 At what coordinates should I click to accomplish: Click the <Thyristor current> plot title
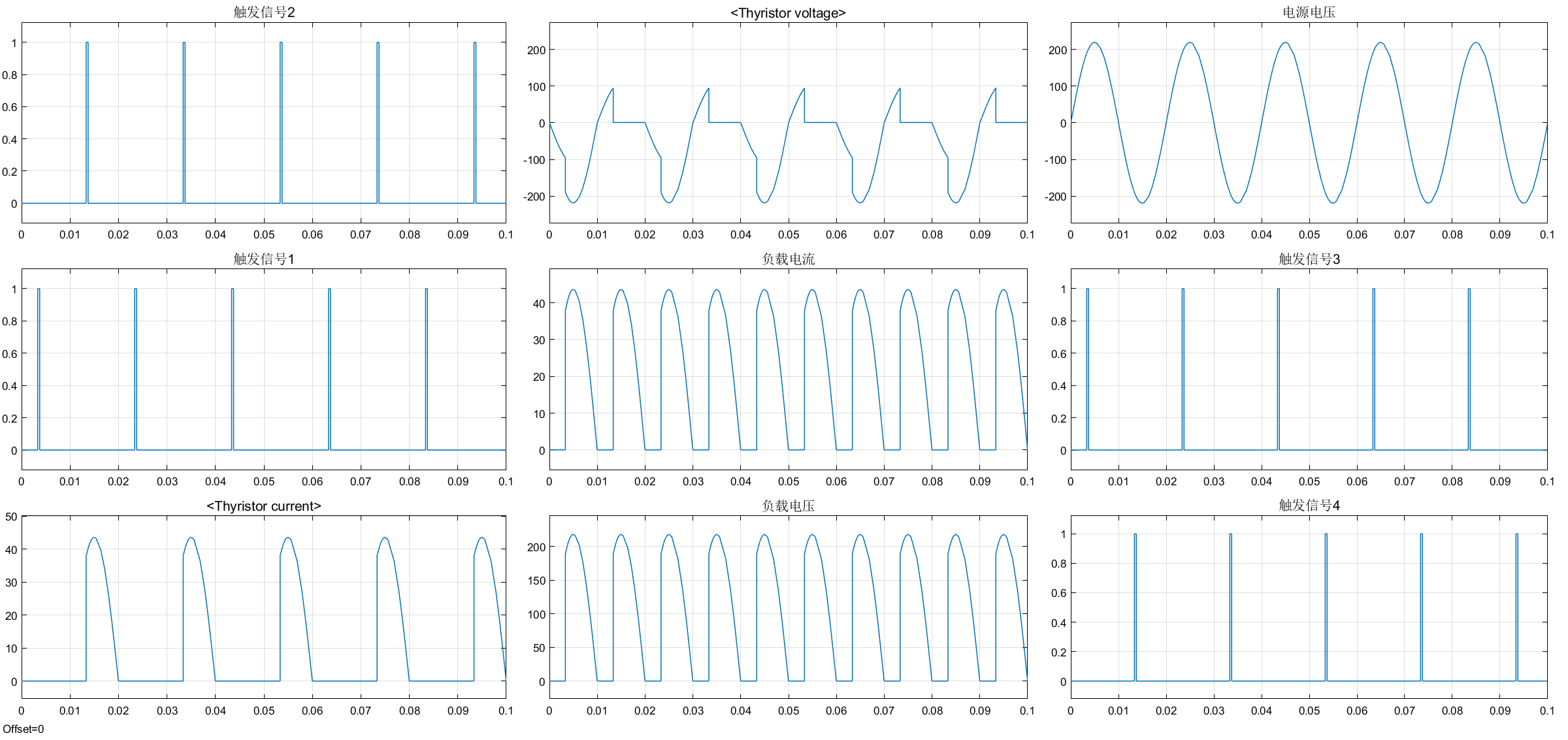[x=264, y=506]
